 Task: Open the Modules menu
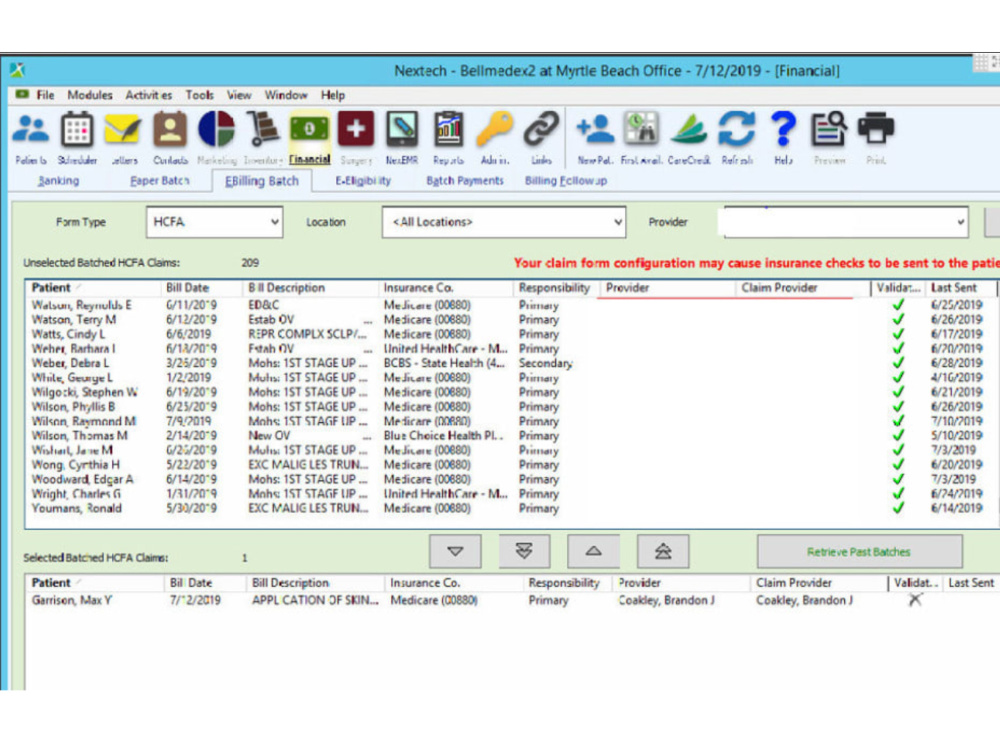point(90,95)
